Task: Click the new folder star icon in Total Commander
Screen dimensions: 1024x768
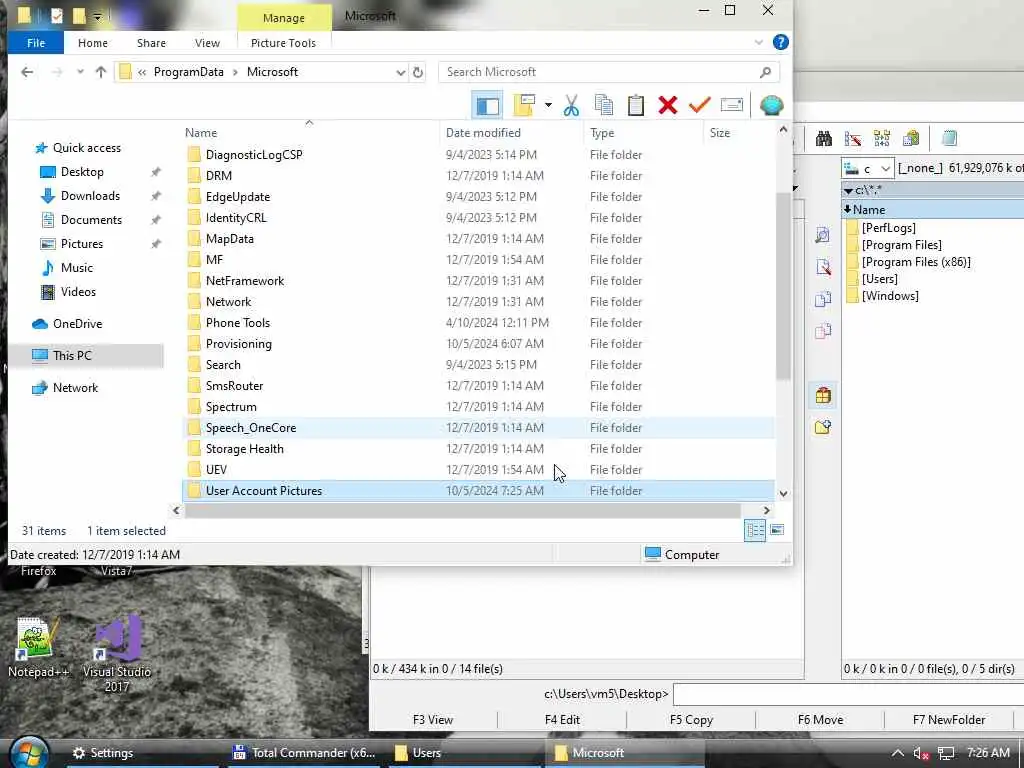Action: (823, 427)
